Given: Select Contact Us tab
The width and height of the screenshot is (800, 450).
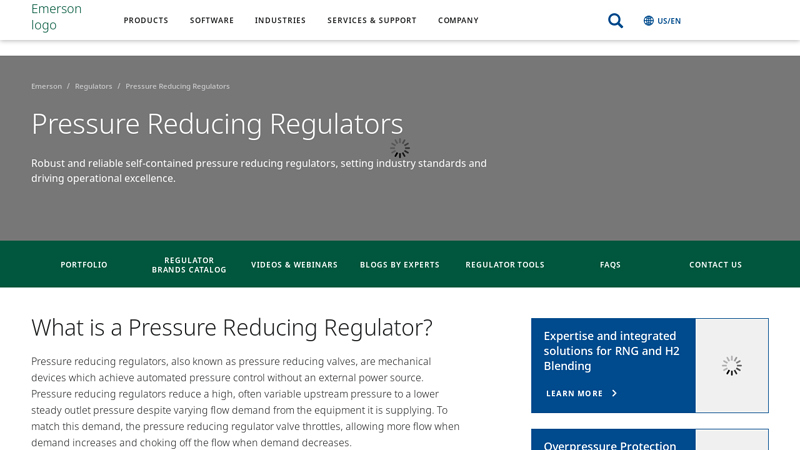Looking at the screenshot, I should (715, 265).
